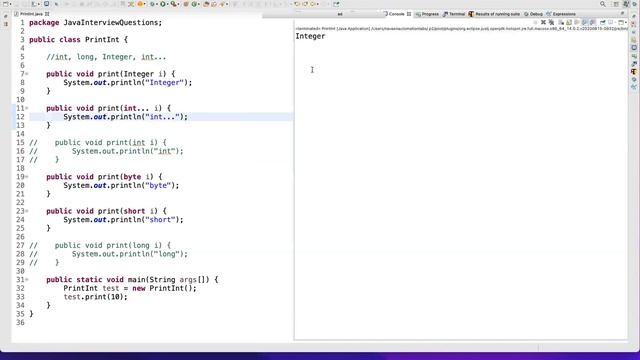Viewport: 640px width, 360px height.
Task: Open the Expressions tab
Action: click(x=561, y=14)
